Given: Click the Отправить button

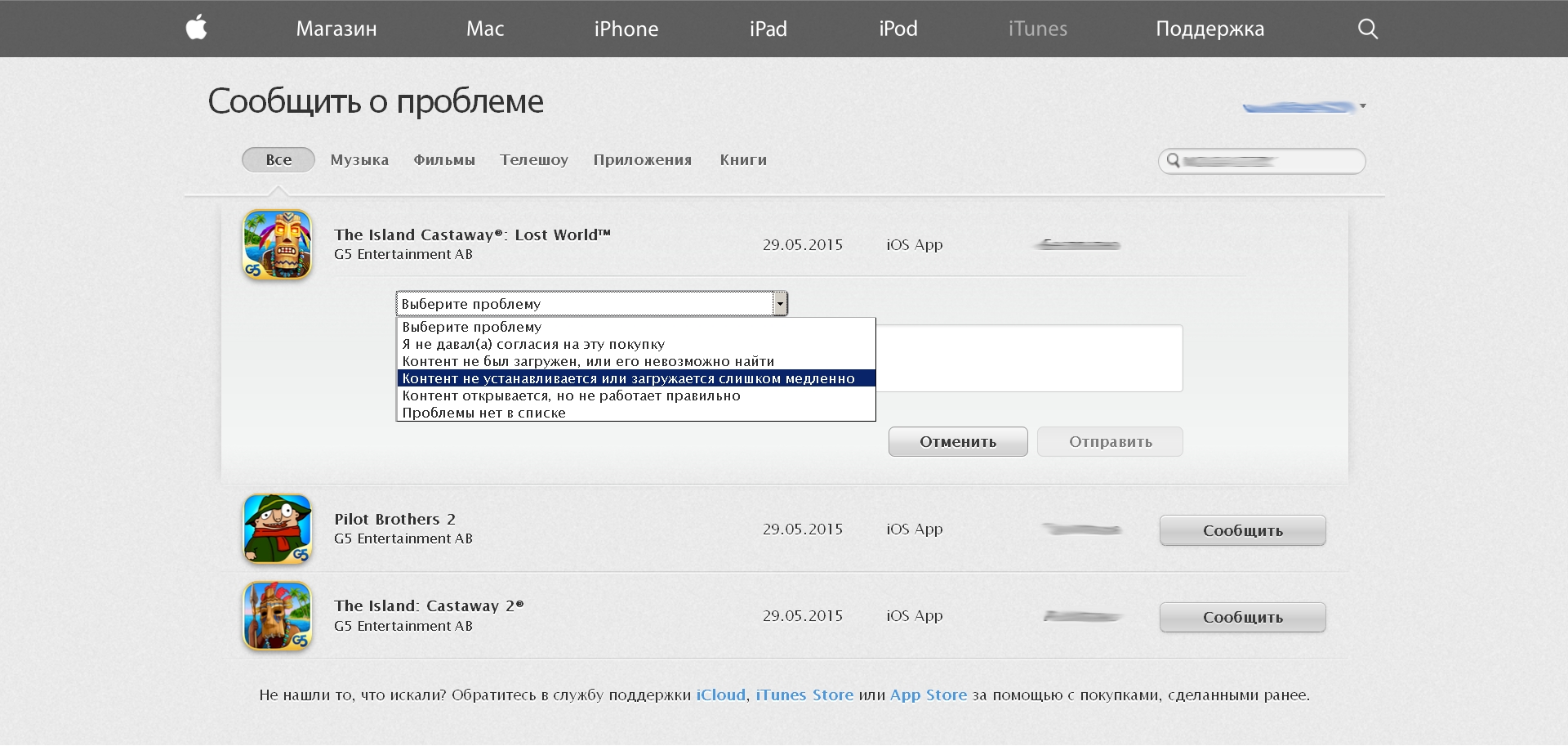Looking at the screenshot, I should [1111, 442].
